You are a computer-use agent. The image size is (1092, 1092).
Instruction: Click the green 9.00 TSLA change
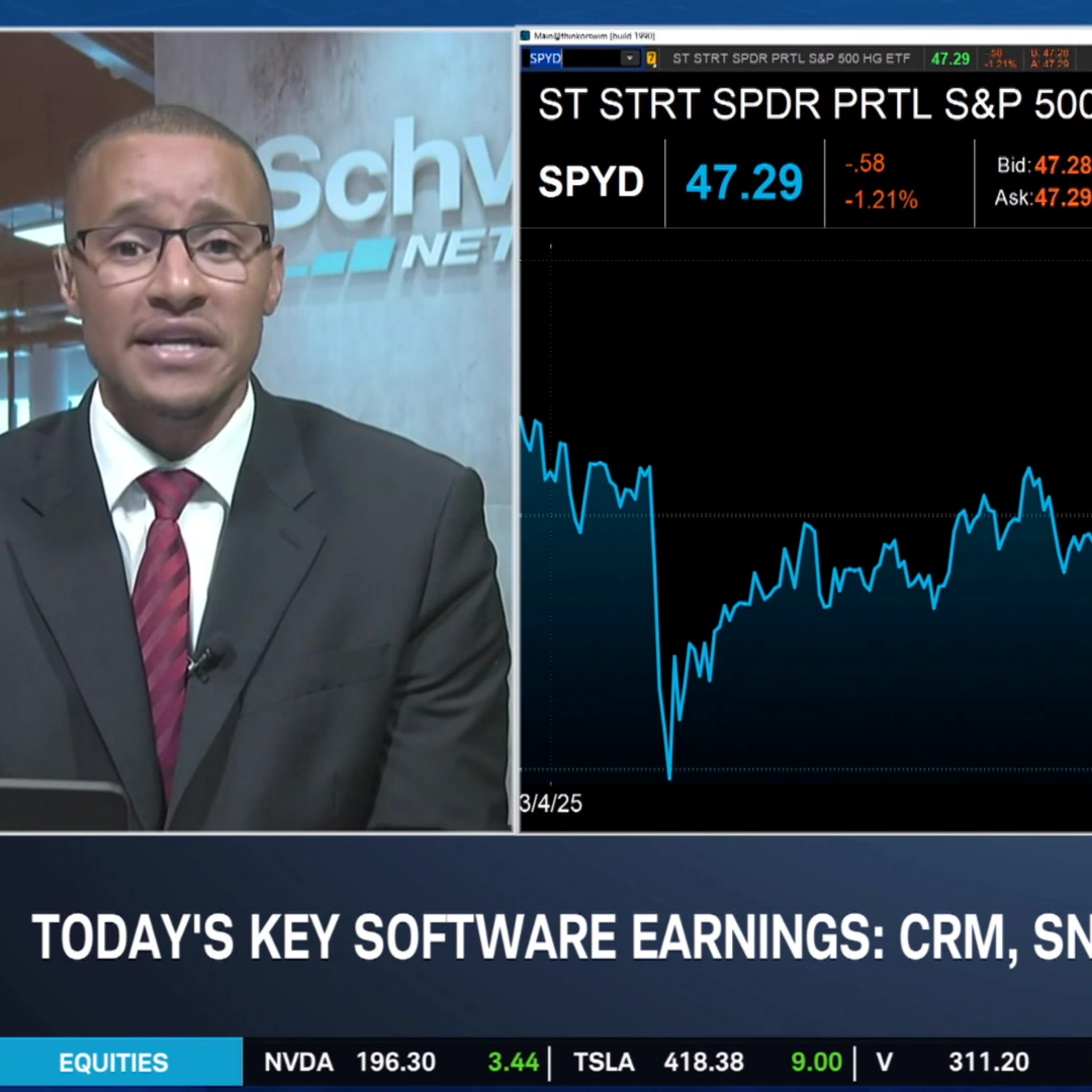tap(817, 1063)
